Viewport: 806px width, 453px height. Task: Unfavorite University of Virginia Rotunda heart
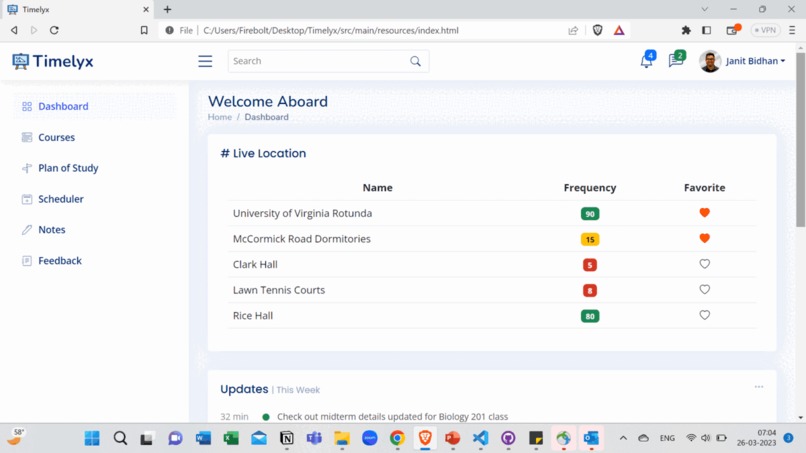coord(704,212)
